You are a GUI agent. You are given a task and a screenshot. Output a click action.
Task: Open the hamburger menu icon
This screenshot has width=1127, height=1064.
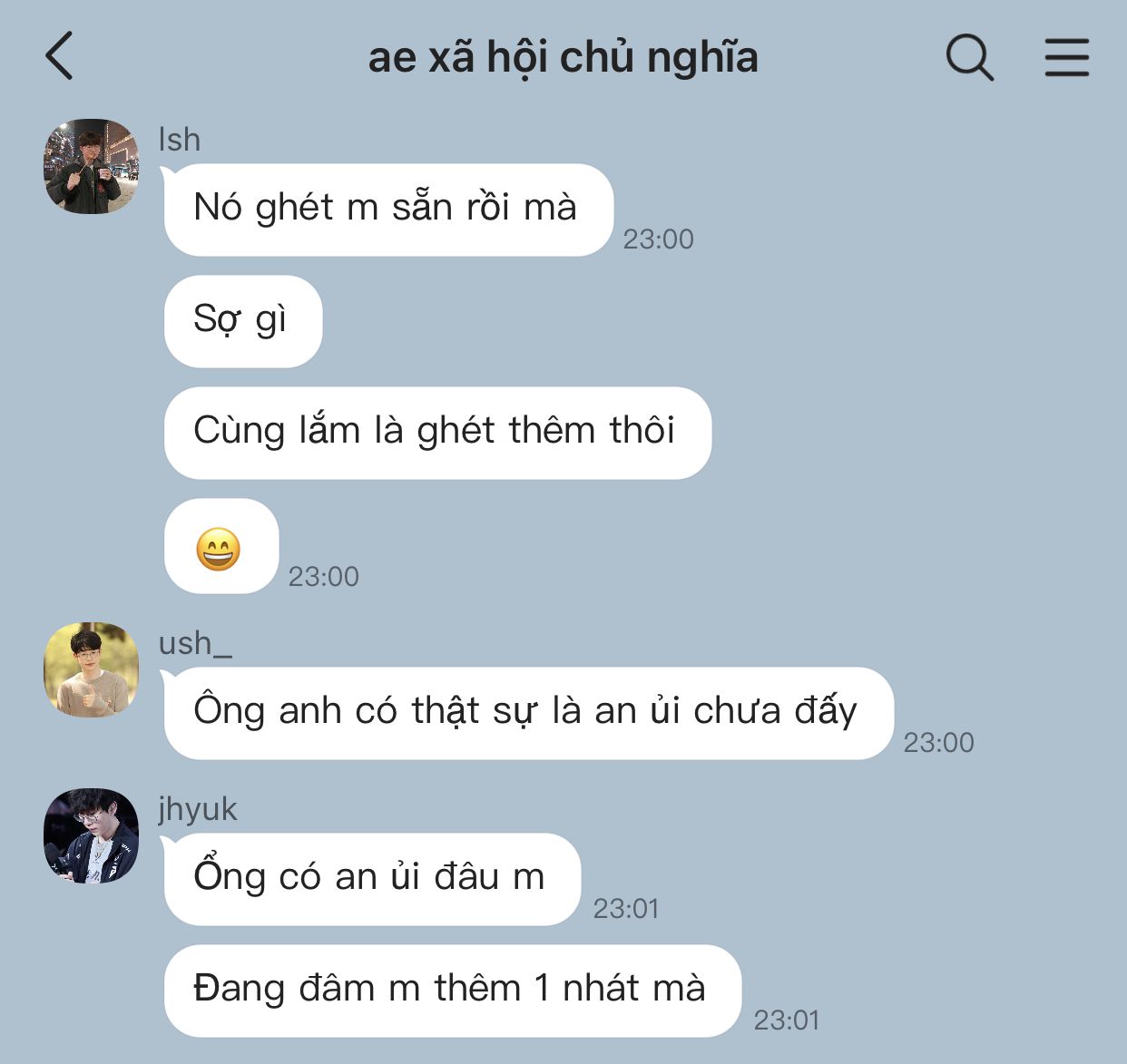(x=1066, y=57)
